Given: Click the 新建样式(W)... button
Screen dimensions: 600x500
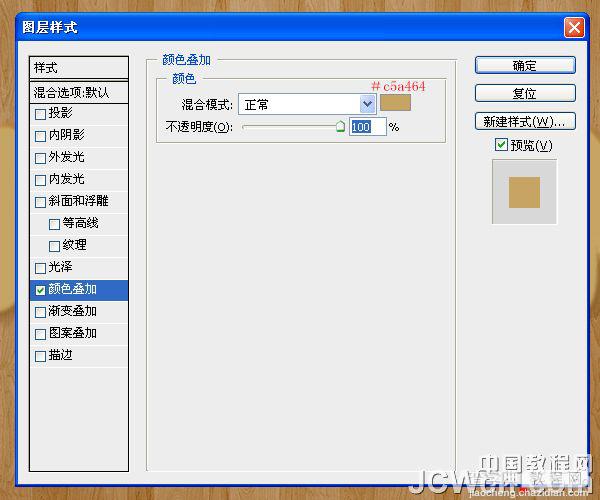Looking at the screenshot, I should (525, 122).
